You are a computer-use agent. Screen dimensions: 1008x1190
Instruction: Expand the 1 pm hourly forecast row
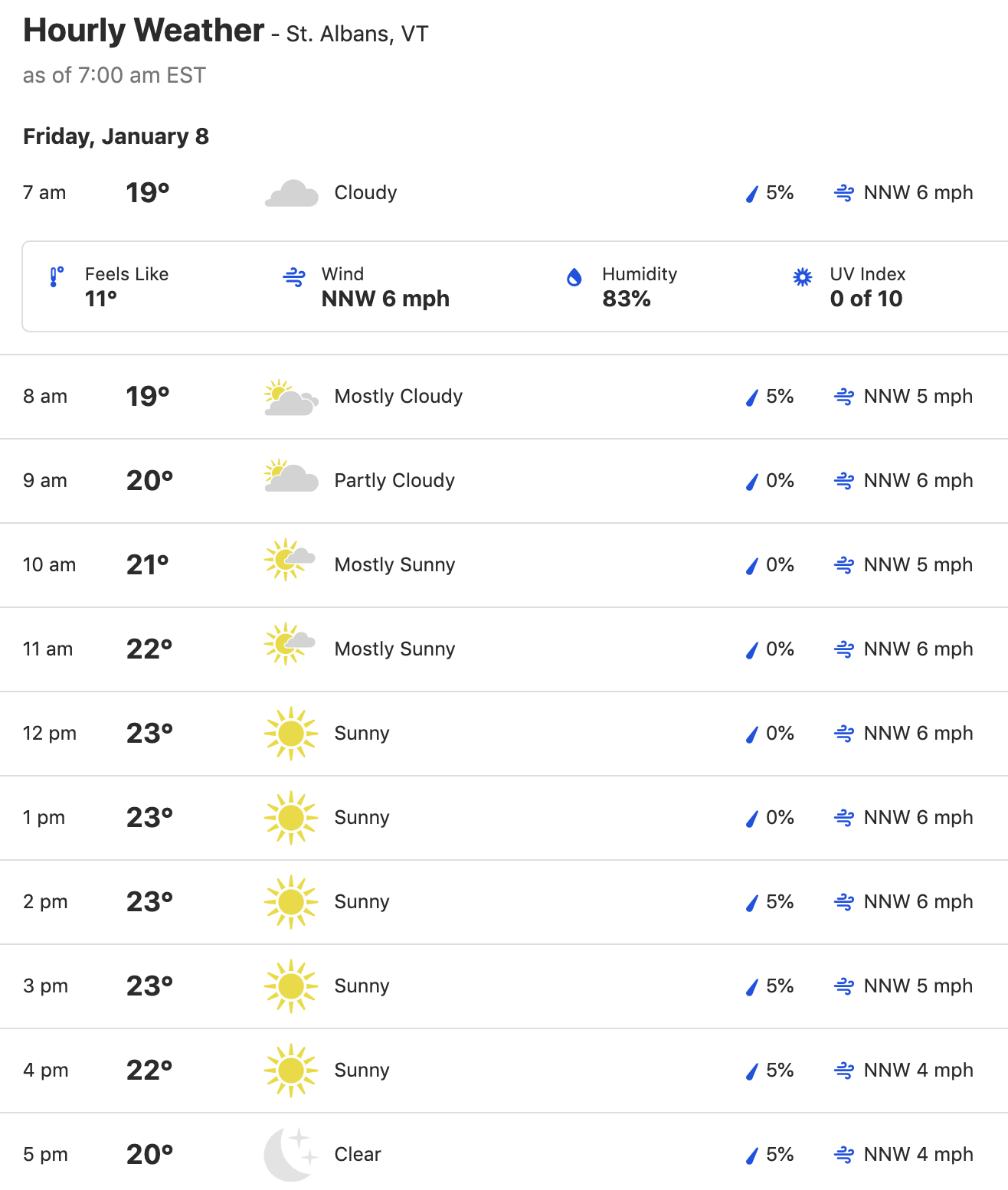504,818
